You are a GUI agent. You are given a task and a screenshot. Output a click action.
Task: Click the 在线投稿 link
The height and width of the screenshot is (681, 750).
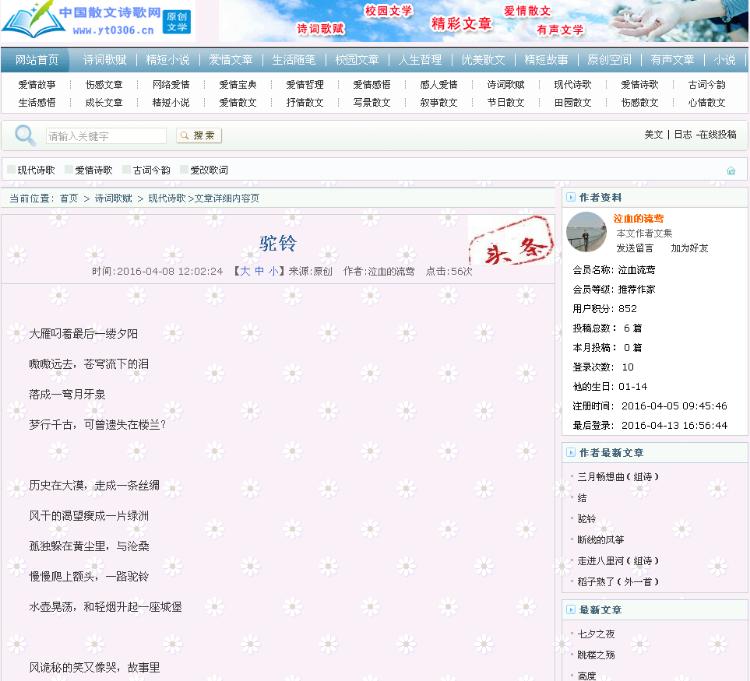click(x=717, y=135)
